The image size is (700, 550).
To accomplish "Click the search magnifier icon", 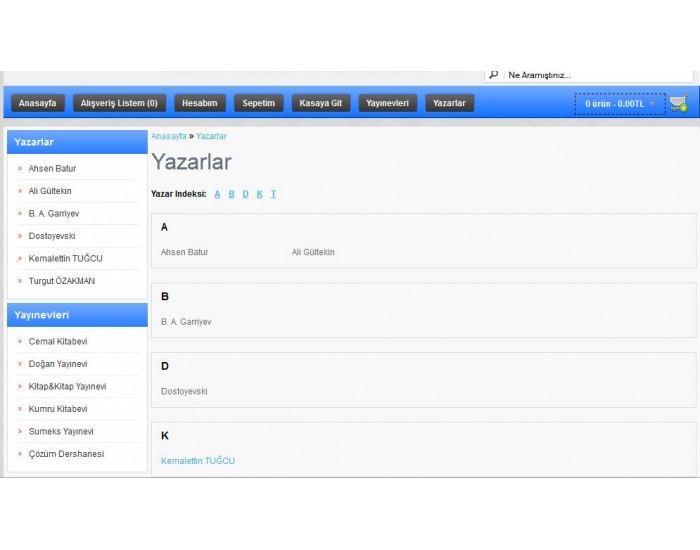I will coord(494,75).
